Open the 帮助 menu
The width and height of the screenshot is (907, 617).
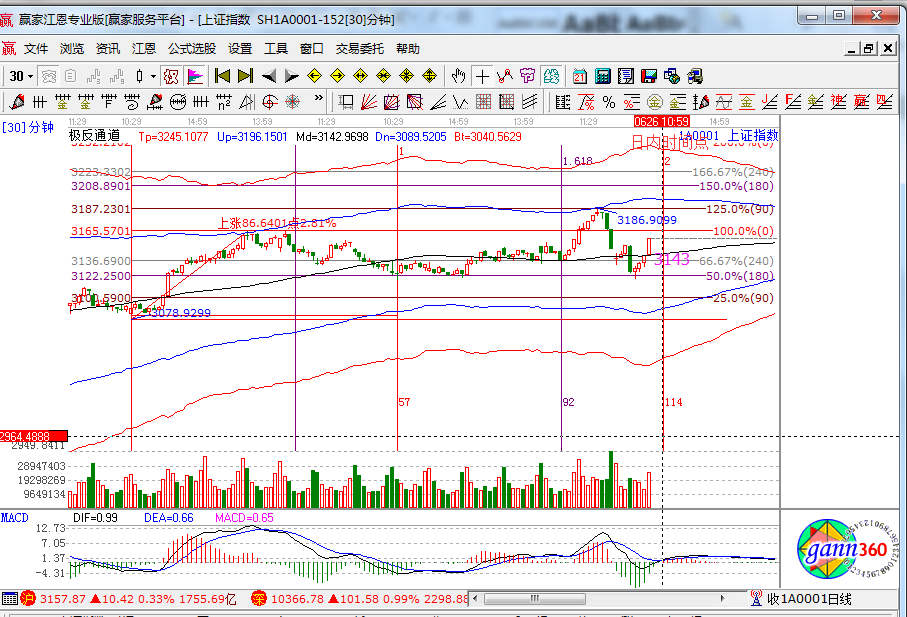point(407,49)
